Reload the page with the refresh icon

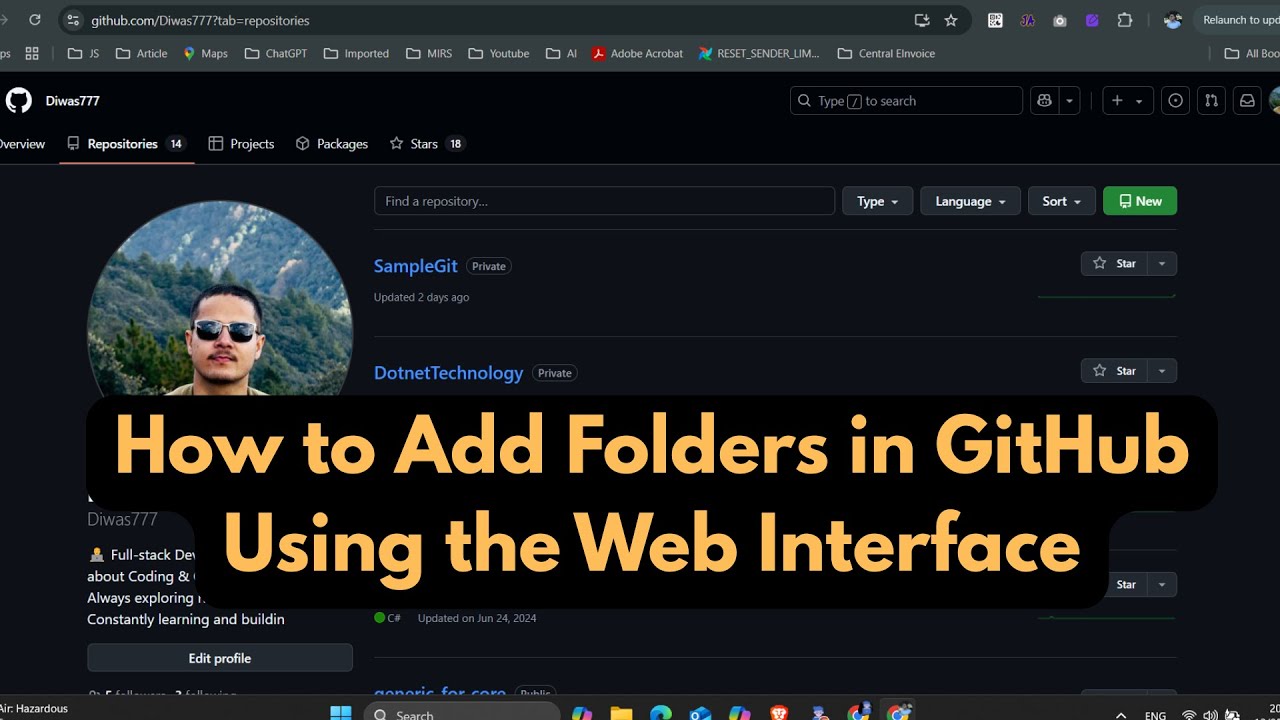[35, 20]
